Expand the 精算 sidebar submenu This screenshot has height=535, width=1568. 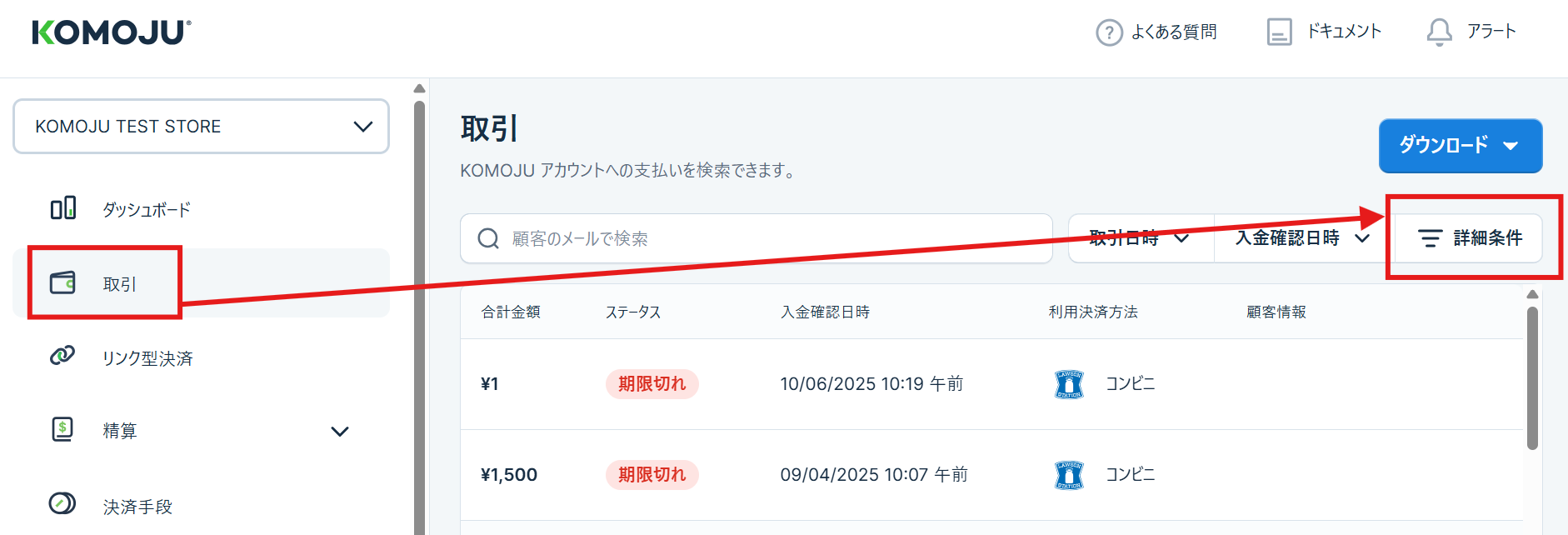click(339, 432)
